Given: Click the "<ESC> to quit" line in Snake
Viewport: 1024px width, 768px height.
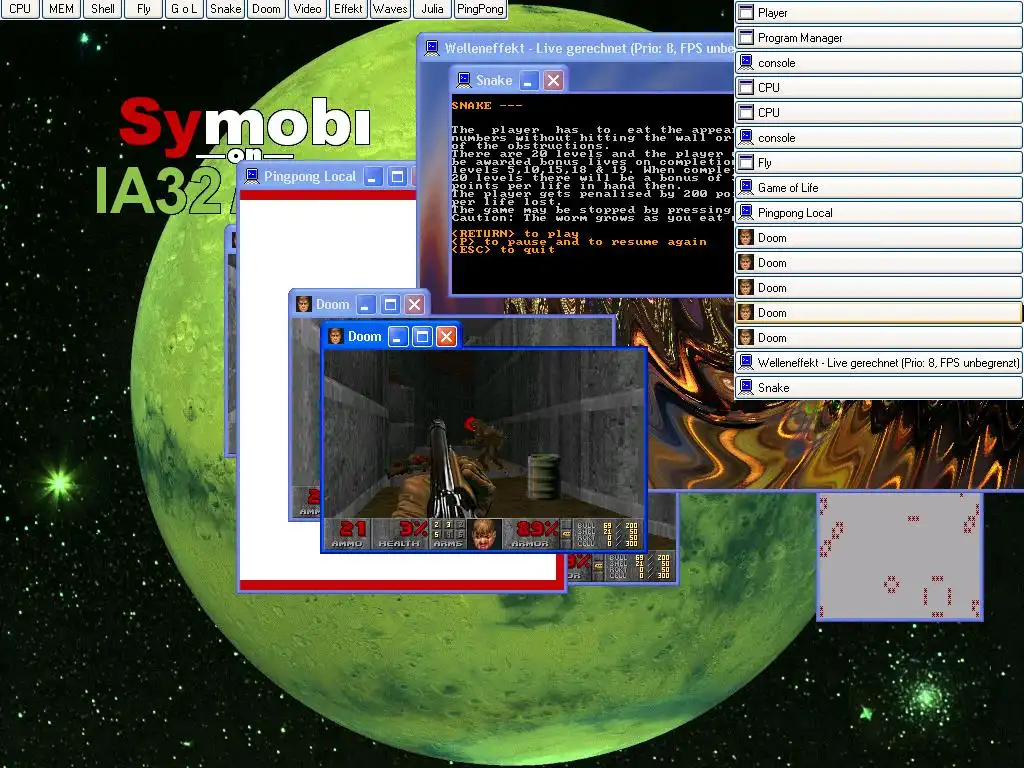Looking at the screenshot, I should [x=503, y=249].
